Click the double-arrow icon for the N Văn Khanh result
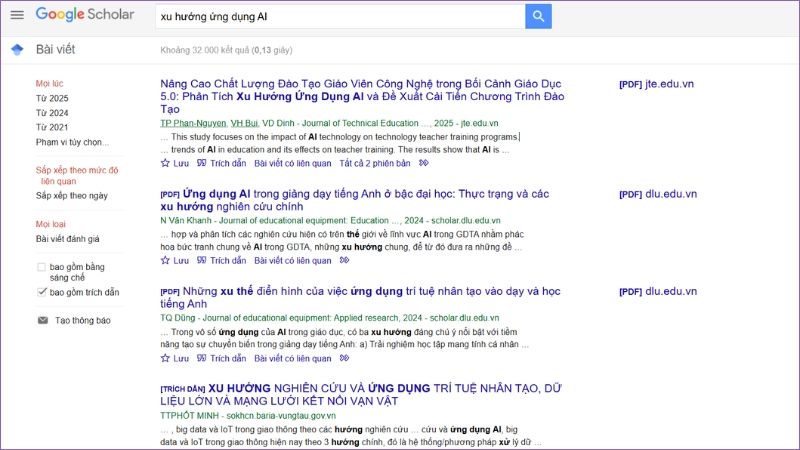Viewport: 800px width, 450px height. (x=344, y=260)
